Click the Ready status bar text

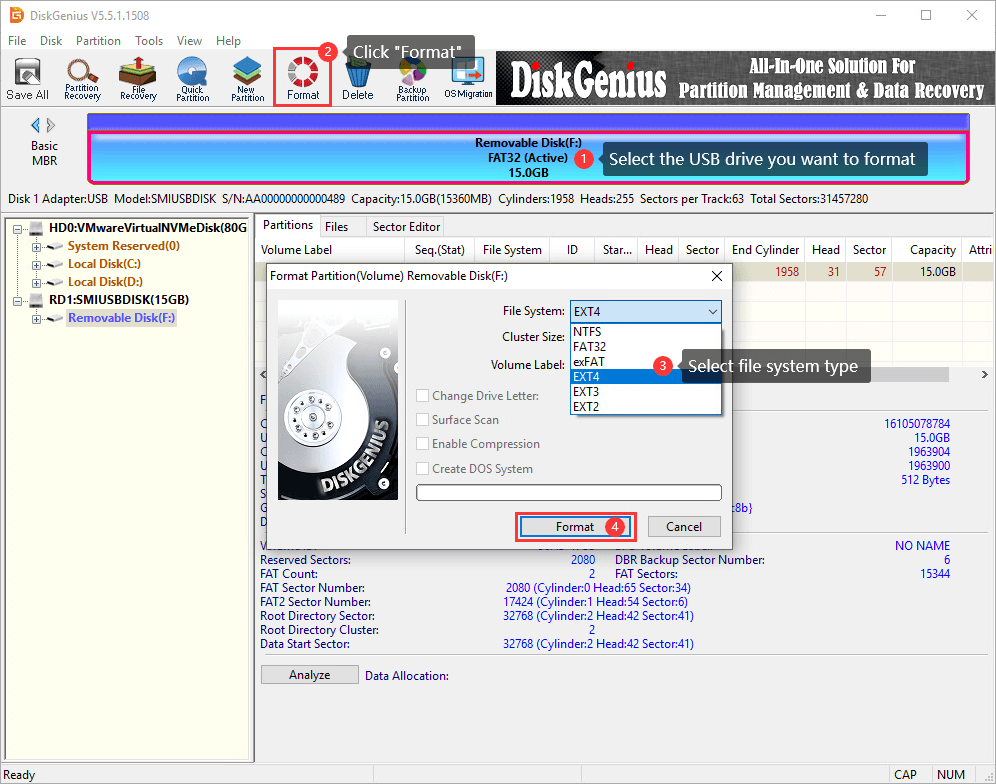(19, 774)
